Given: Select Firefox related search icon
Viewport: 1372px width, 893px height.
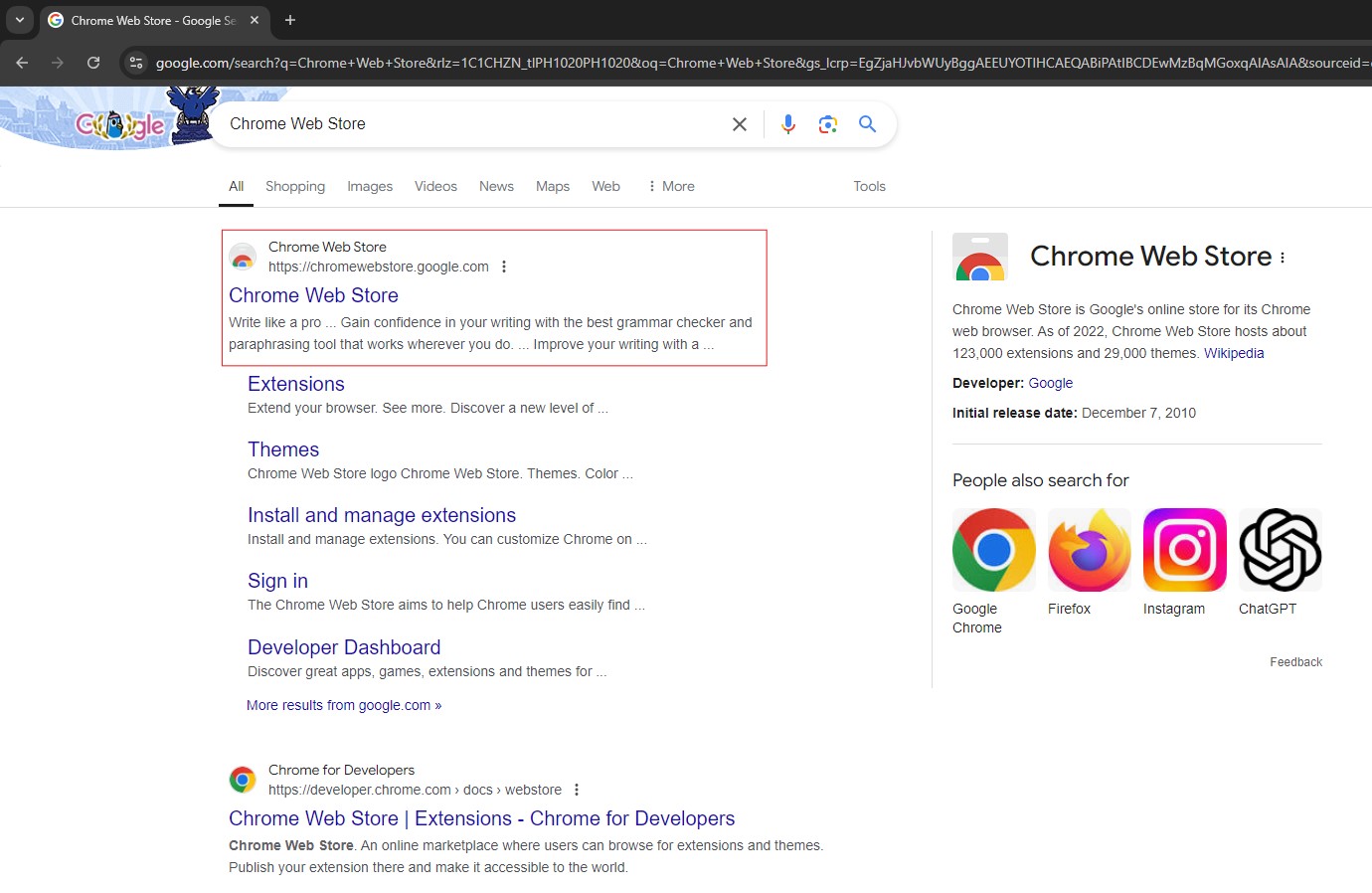Looking at the screenshot, I should [1090, 550].
